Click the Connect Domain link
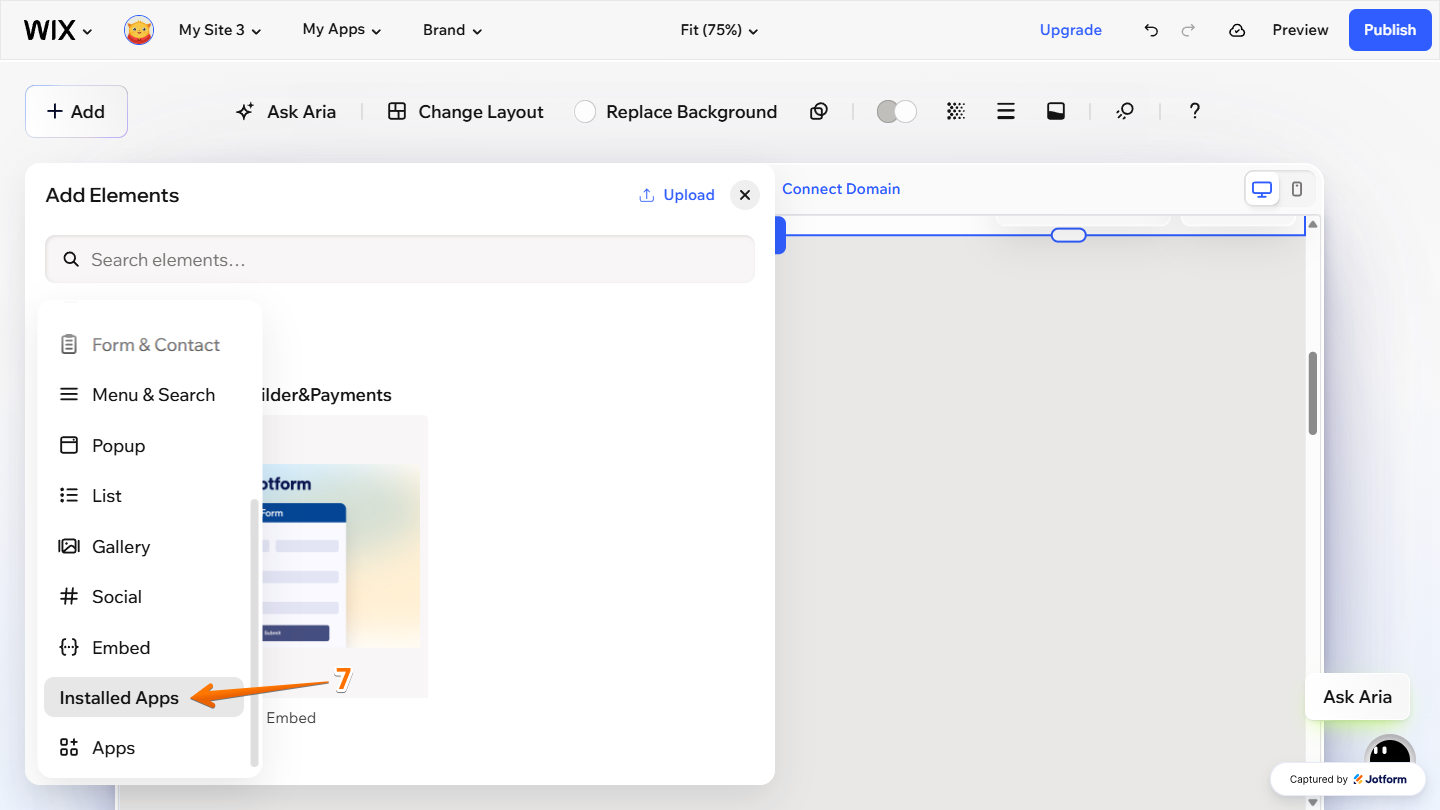Image resolution: width=1440 pixels, height=810 pixels. [x=841, y=189]
